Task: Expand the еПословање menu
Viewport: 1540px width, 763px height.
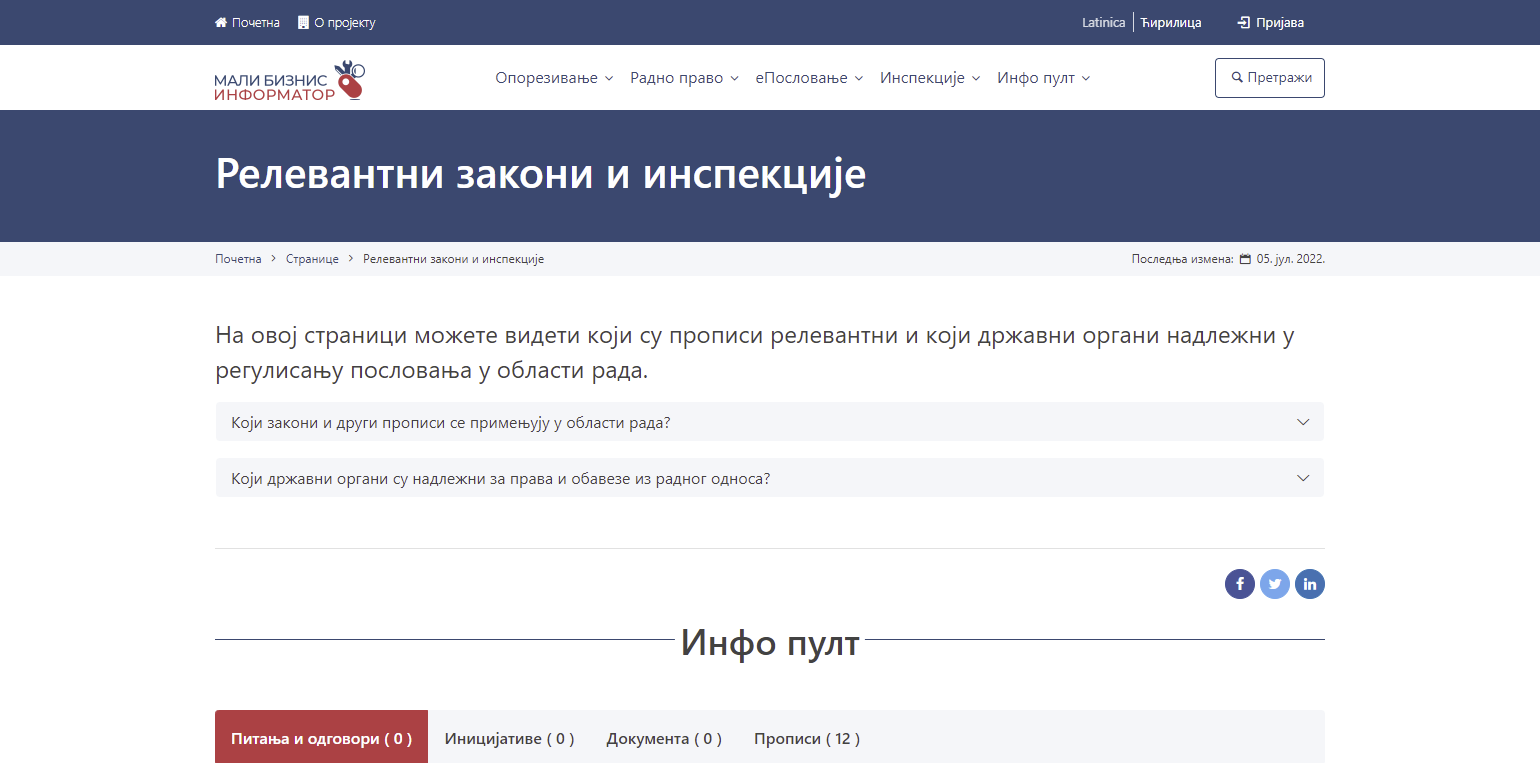Action: [x=809, y=78]
